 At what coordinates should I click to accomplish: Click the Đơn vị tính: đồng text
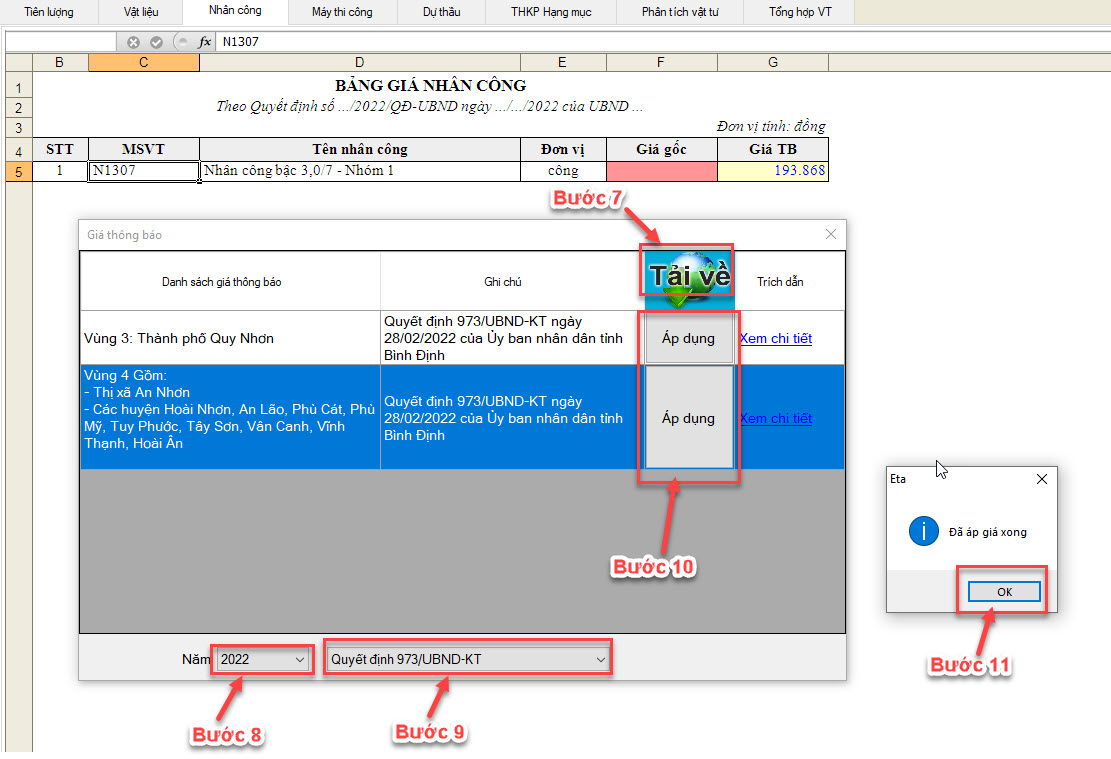[771, 126]
